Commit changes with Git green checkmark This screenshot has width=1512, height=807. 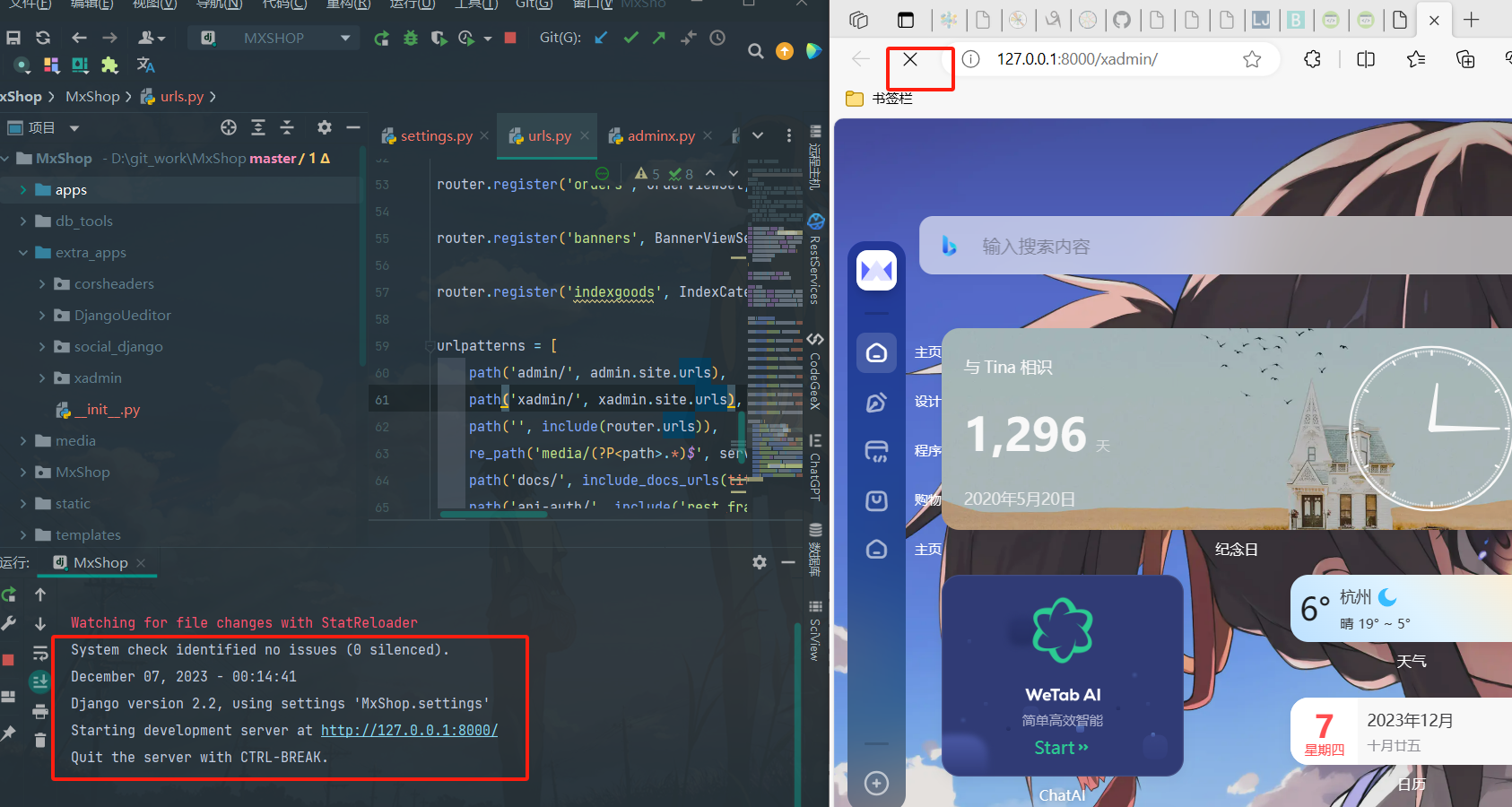tap(631, 38)
